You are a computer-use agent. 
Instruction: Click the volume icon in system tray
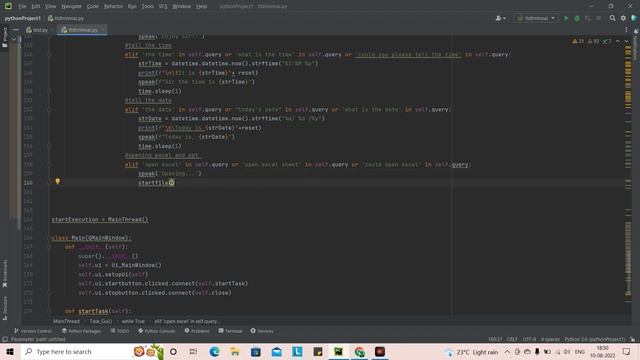pyautogui.click(x=567, y=351)
